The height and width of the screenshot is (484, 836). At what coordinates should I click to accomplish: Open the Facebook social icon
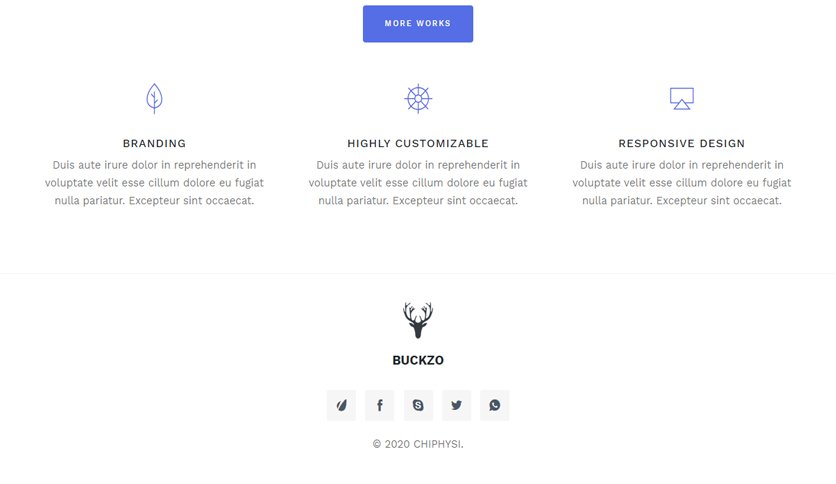[x=380, y=405]
